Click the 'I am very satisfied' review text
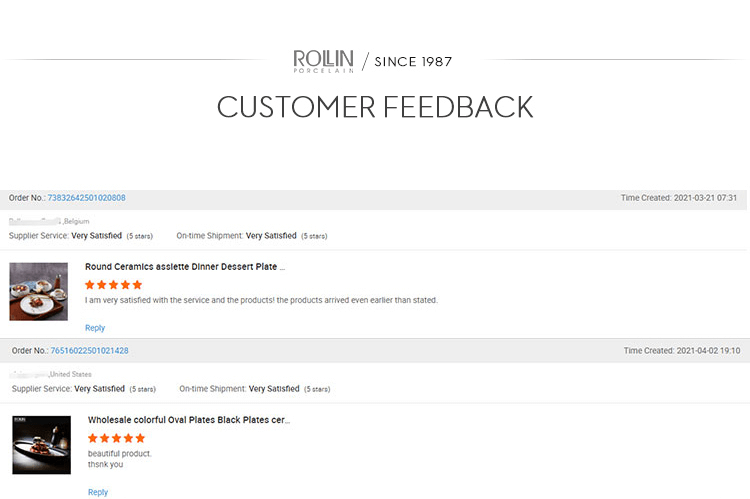This screenshot has width=750, height=499. pos(261,300)
